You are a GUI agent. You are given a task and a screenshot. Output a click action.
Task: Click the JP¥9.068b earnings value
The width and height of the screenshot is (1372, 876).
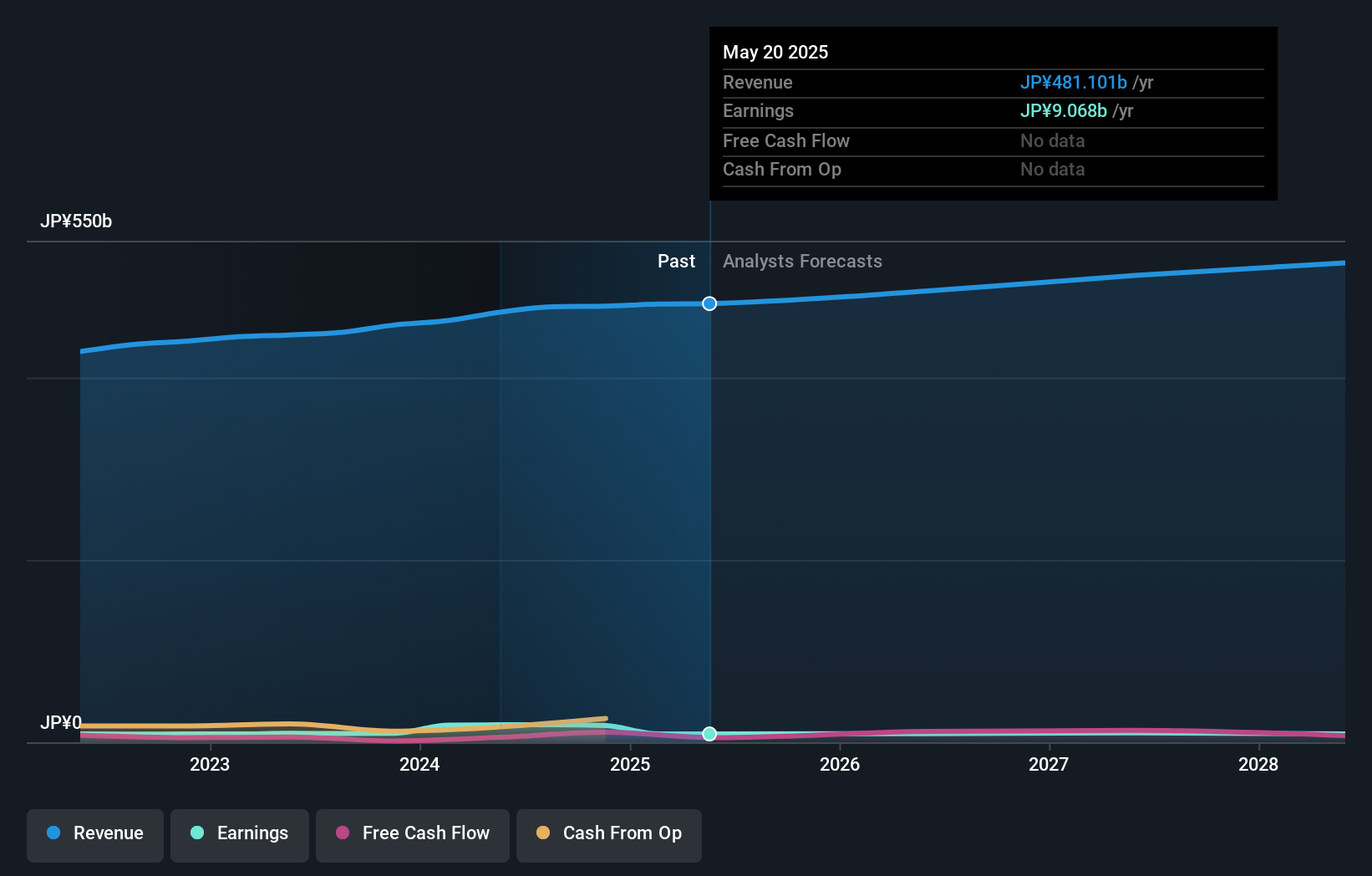pyautogui.click(x=1064, y=111)
